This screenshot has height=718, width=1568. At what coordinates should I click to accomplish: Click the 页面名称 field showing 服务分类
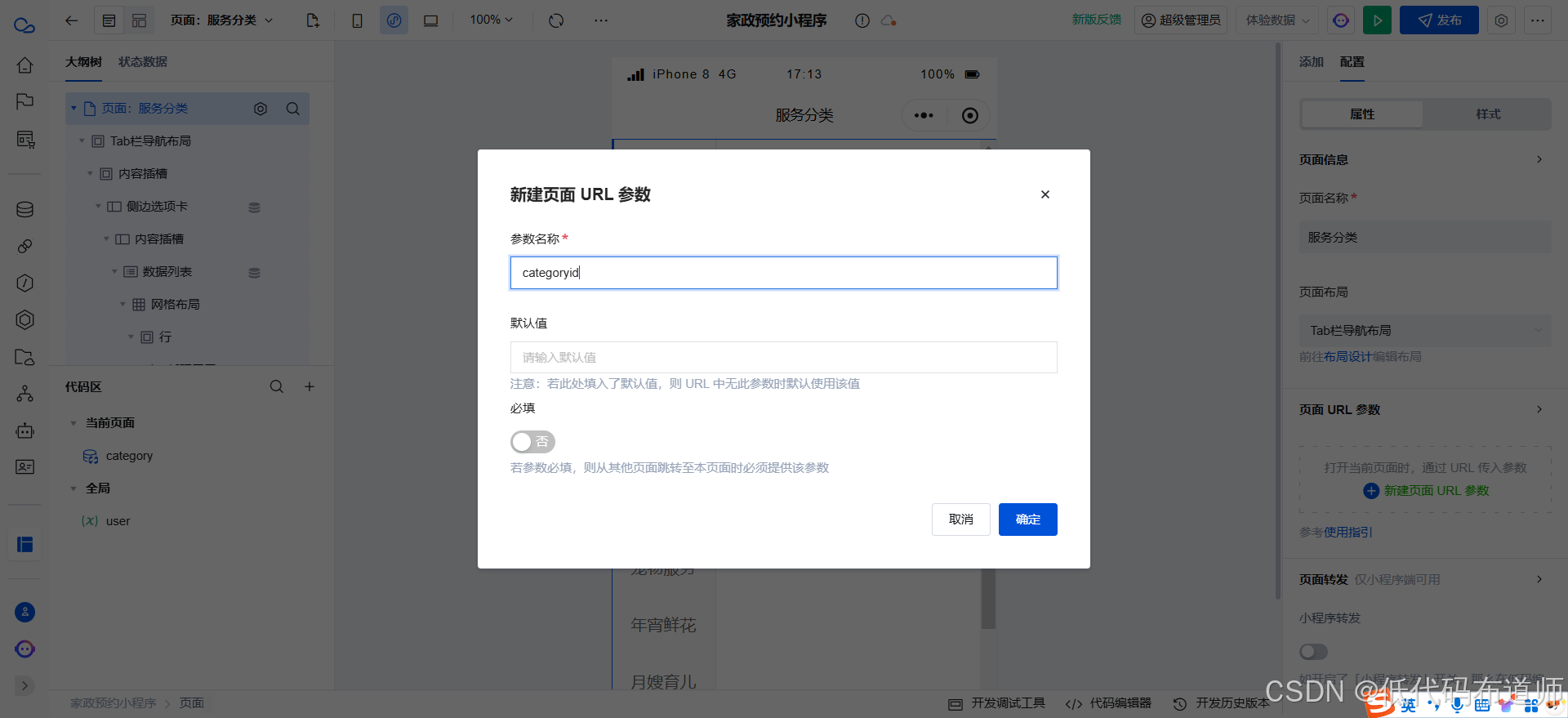(1425, 238)
